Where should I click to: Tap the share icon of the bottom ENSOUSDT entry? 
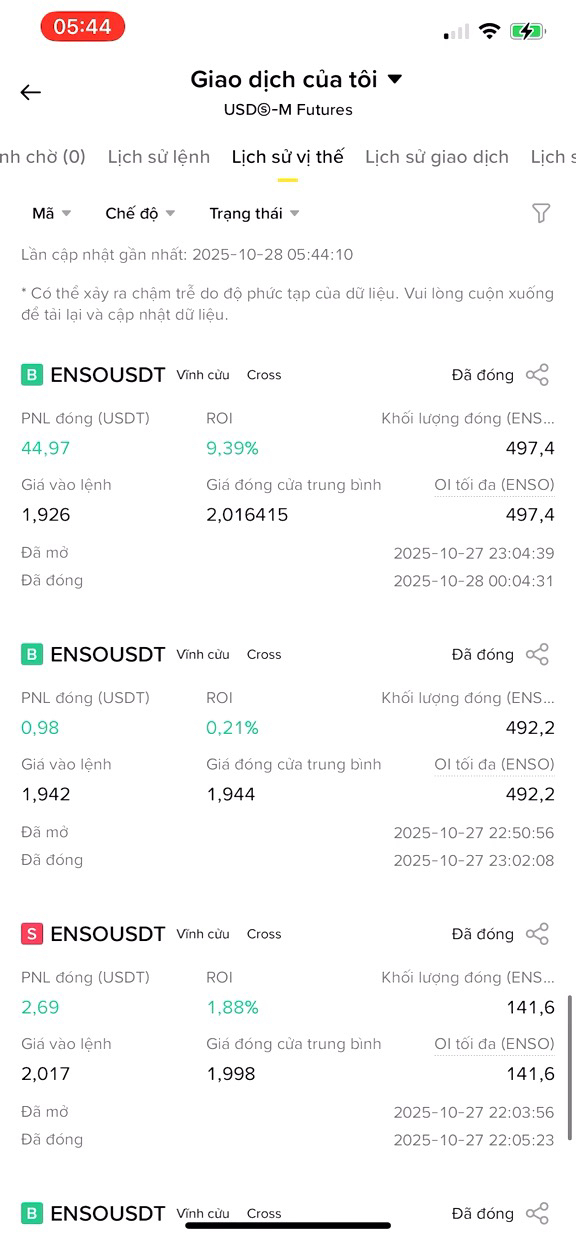click(538, 1213)
